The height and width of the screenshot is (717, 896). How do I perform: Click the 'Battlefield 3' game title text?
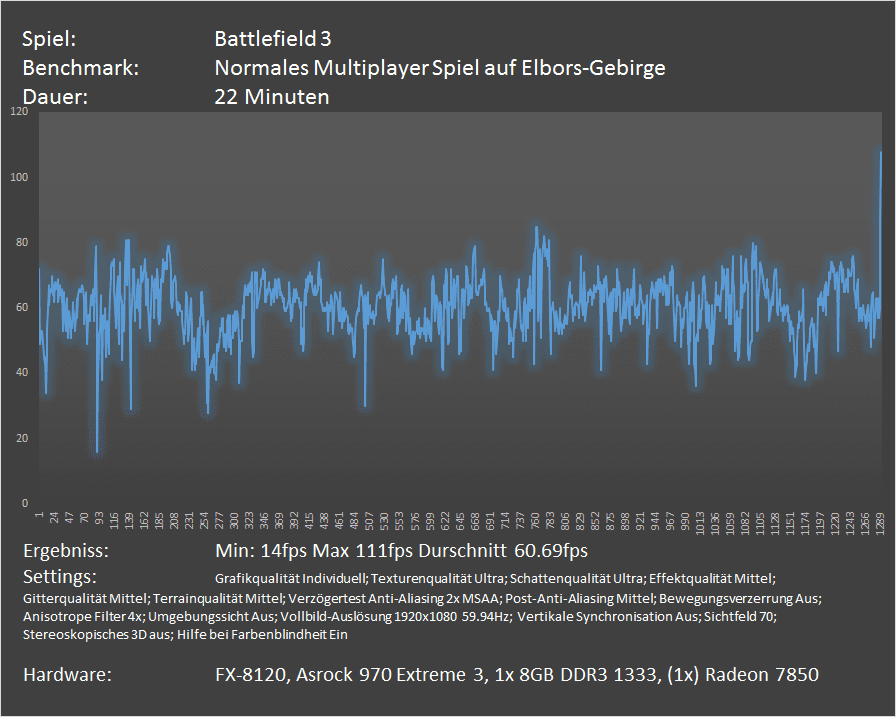[273, 39]
